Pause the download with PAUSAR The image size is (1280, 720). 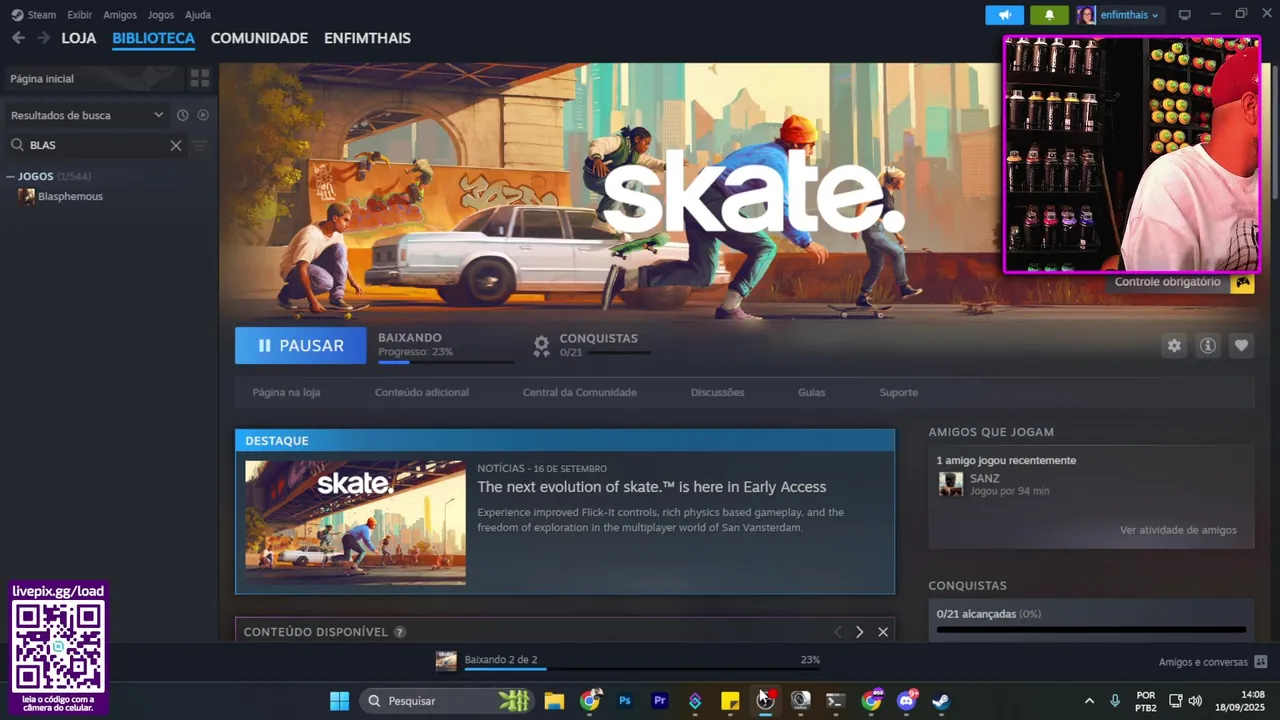pyautogui.click(x=300, y=345)
